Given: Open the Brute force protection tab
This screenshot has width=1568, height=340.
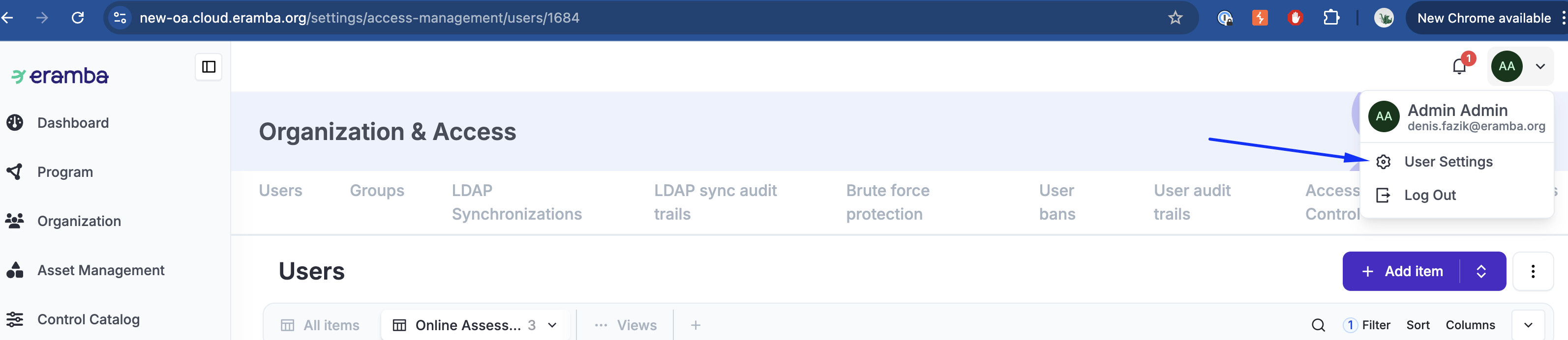Looking at the screenshot, I should (887, 202).
